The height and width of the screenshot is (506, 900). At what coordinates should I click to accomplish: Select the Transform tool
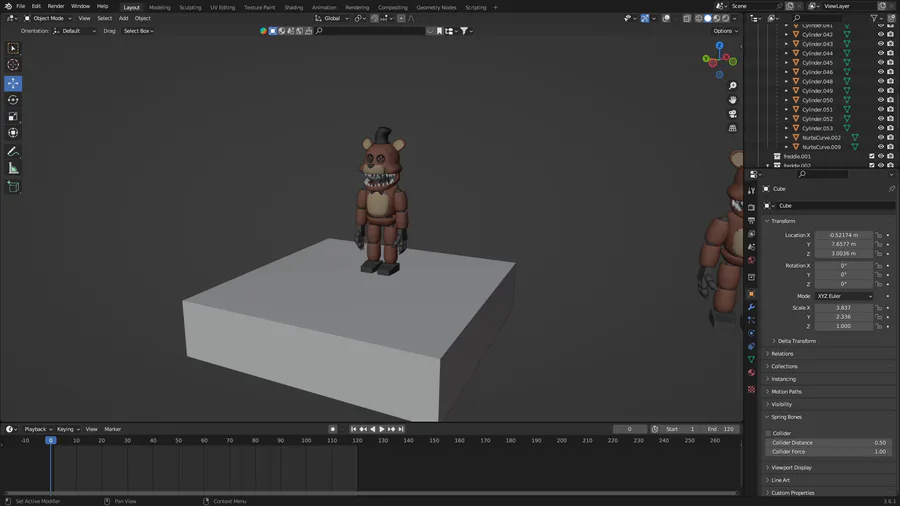13,133
